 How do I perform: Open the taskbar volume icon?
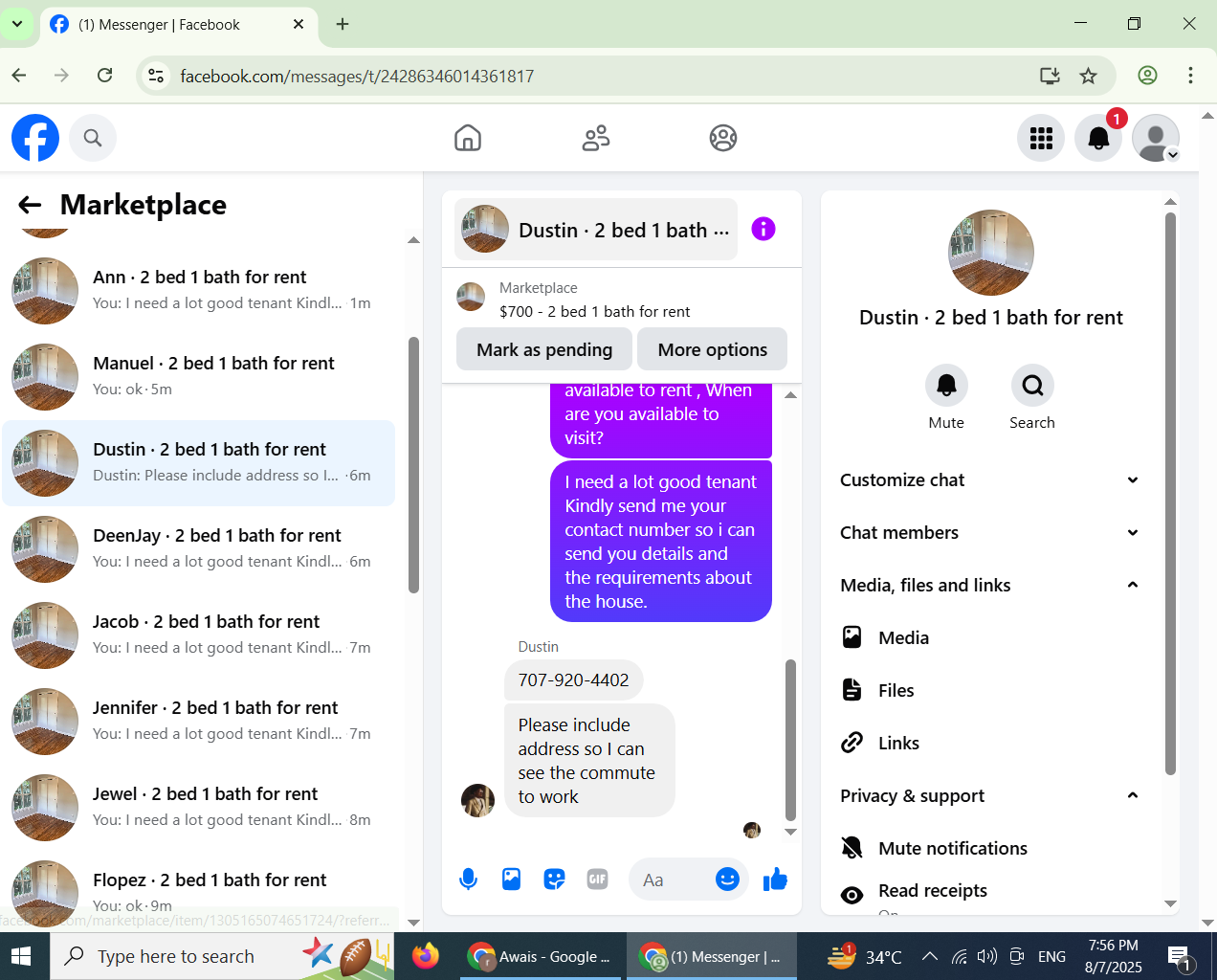point(987,956)
